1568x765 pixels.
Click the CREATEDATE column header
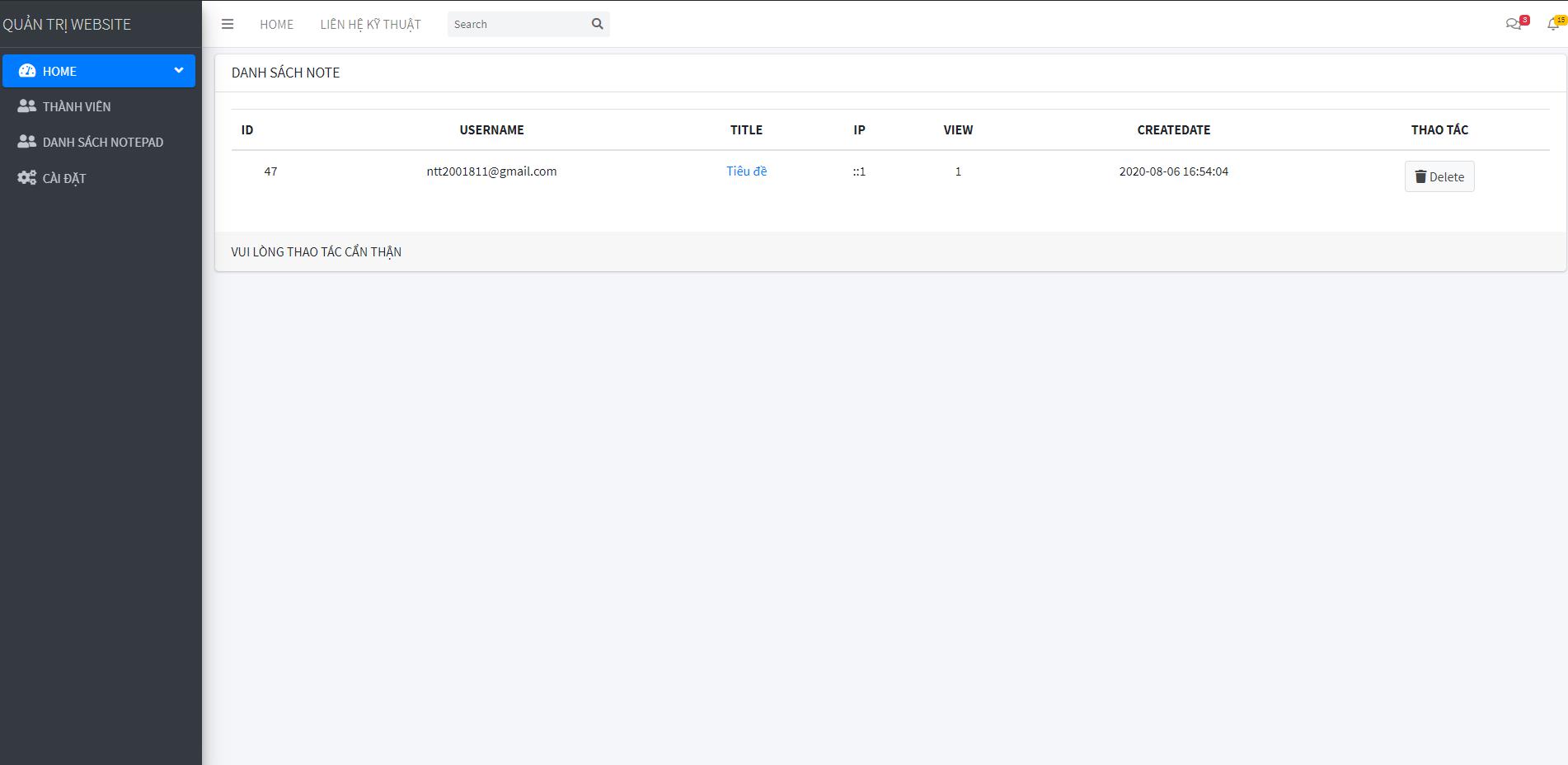1174,129
